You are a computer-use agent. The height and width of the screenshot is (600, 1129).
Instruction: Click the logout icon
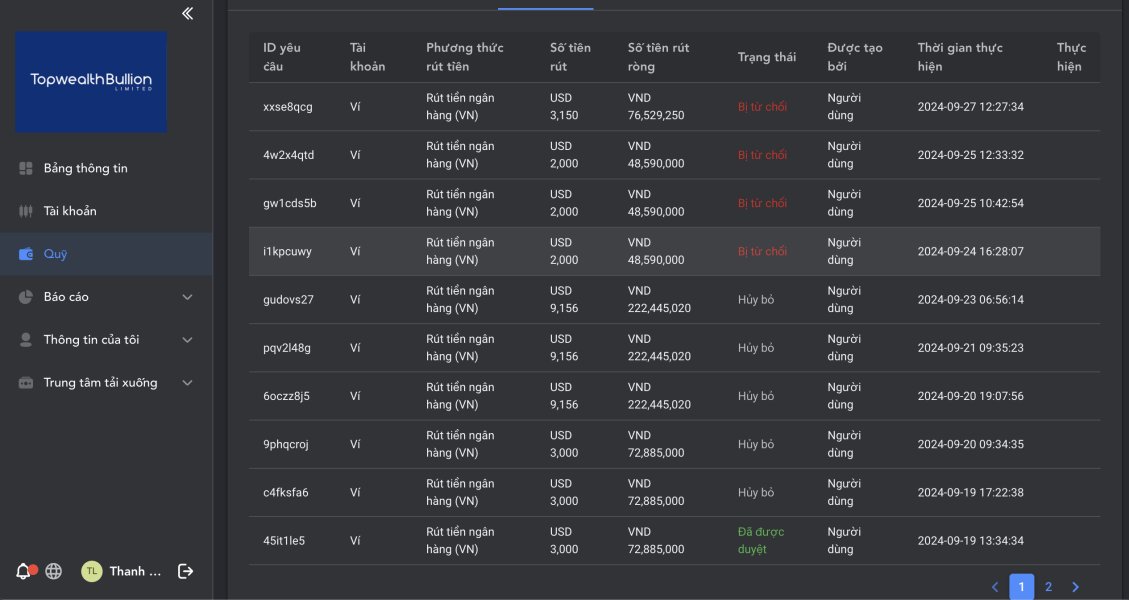click(x=185, y=571)
